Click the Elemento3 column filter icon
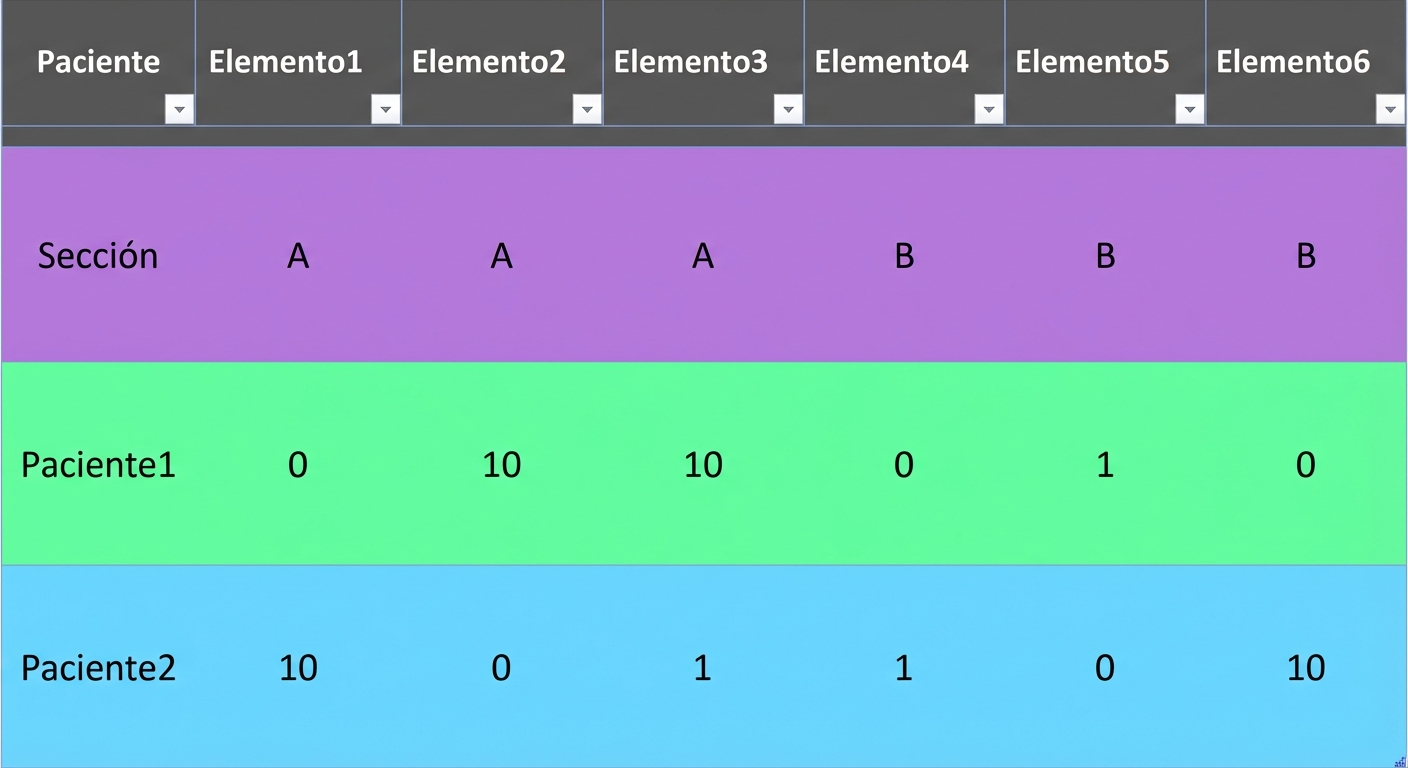Screen dimensions: 1408x768 788,108
